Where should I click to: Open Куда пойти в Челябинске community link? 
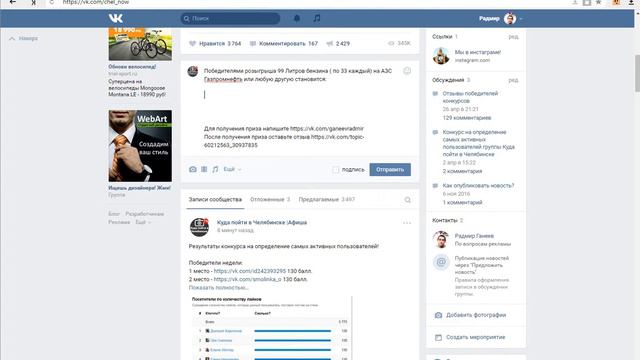click(x=262, y=222)
